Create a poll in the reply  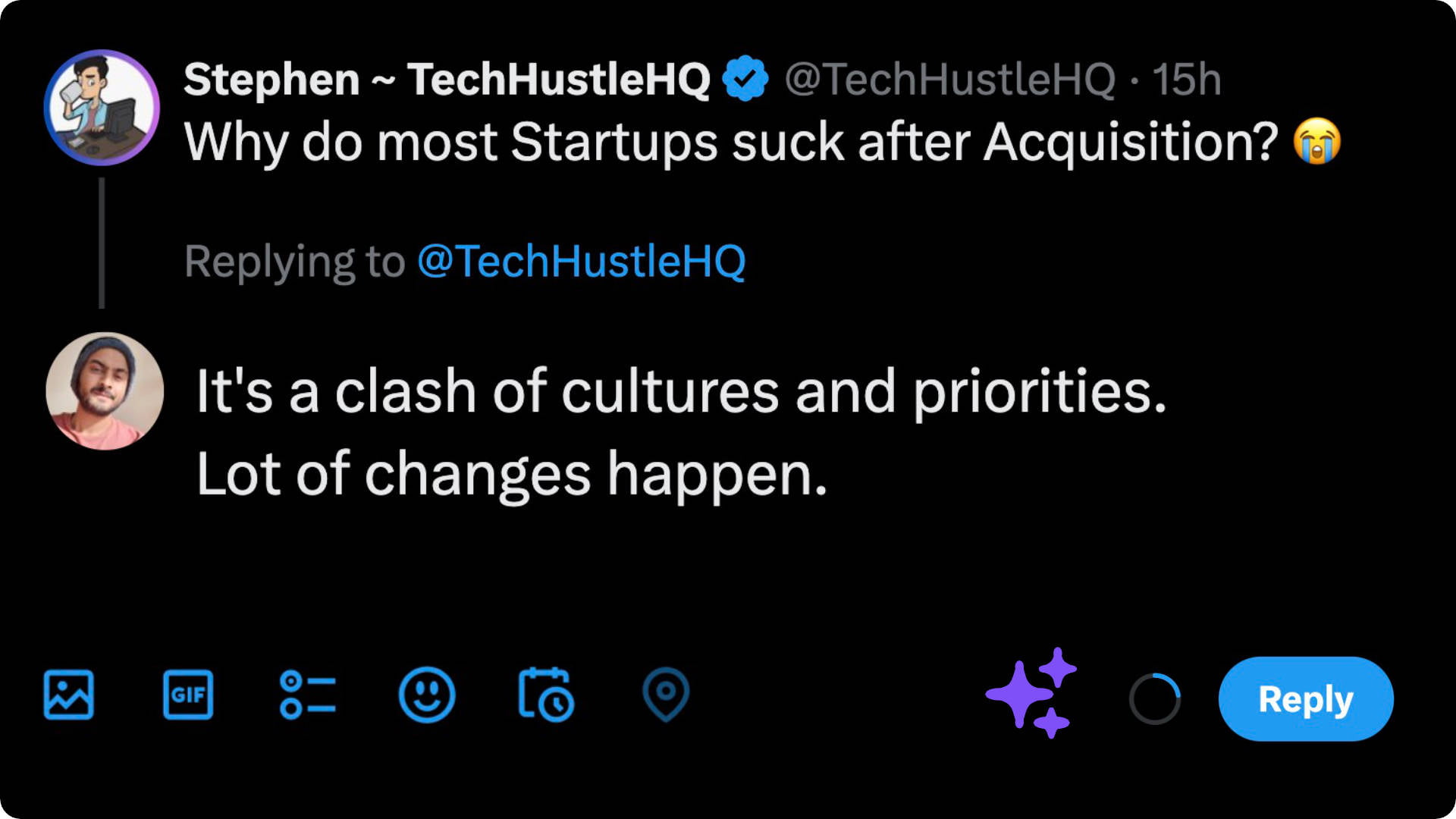click(x=307, y=695)
